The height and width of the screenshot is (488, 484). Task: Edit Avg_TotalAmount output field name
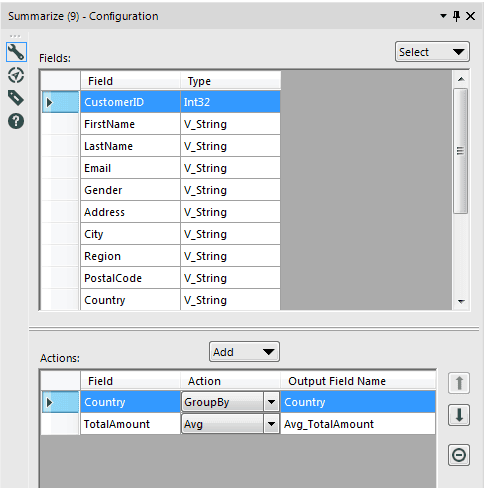(358, 424)
